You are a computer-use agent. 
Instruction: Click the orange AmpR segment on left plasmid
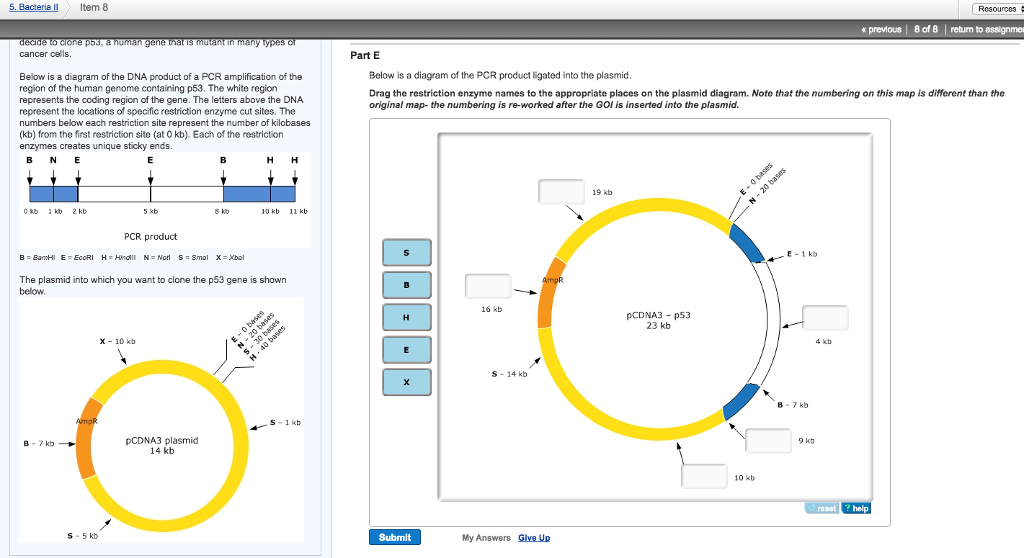tap(87, 438)
